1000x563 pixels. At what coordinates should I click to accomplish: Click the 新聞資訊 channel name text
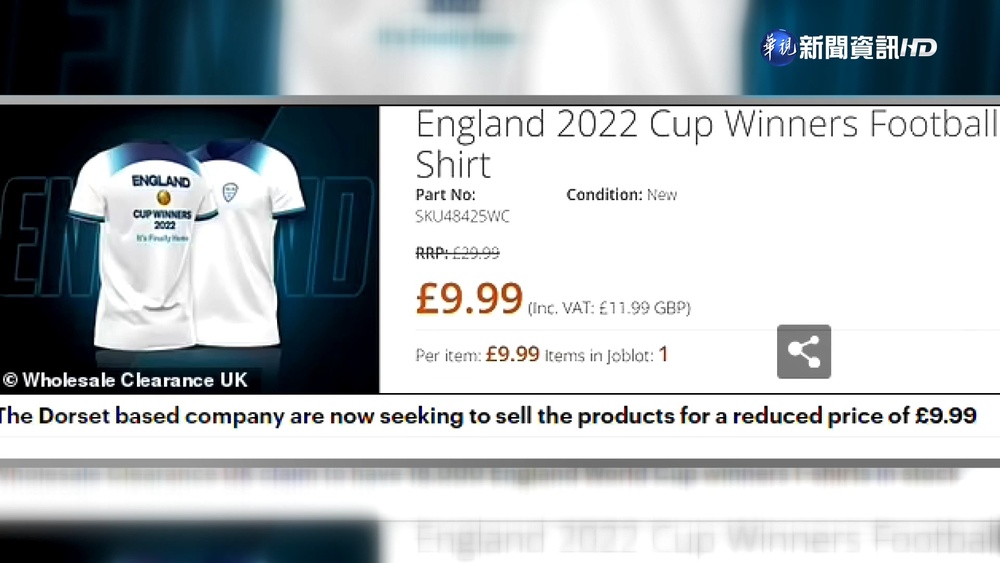pos(848,48)
